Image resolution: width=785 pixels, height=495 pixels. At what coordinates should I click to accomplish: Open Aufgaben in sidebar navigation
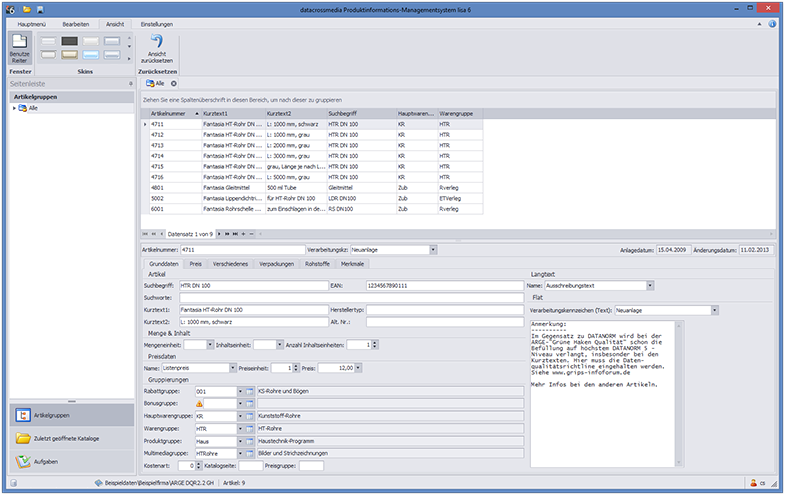coord(72,461)
